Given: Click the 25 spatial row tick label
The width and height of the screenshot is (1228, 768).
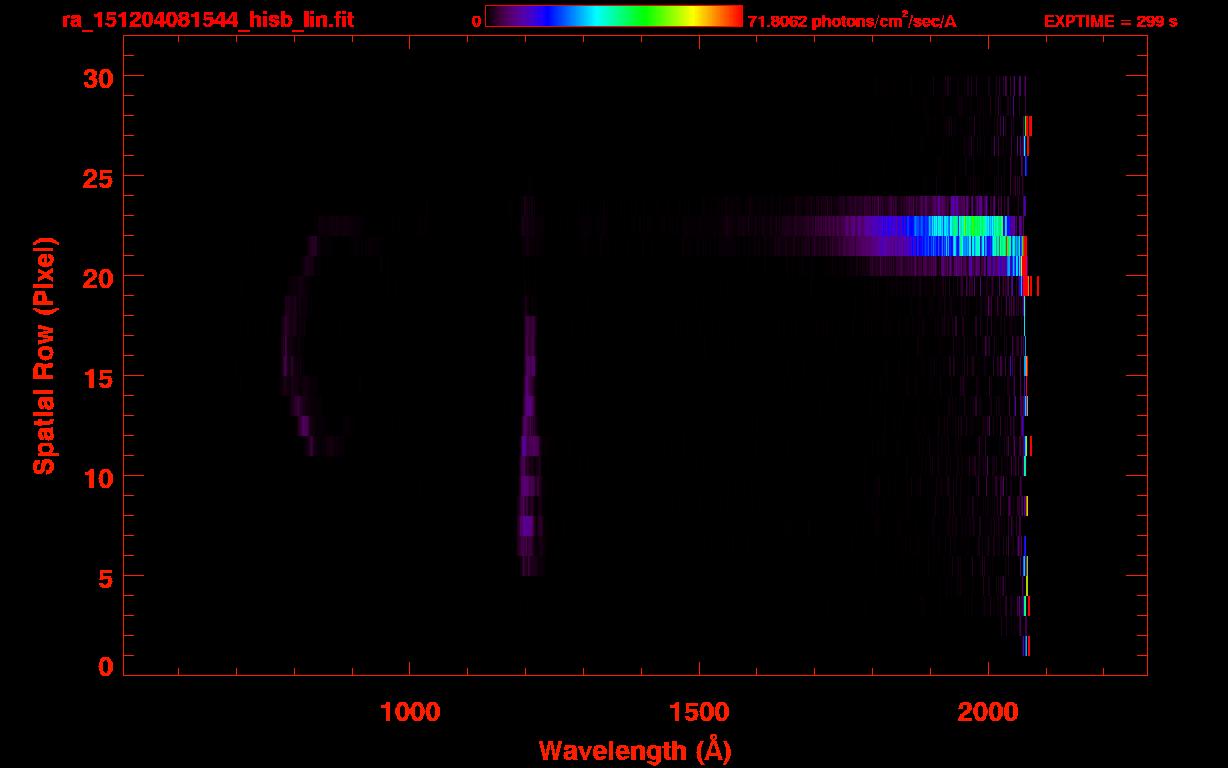Looking at the screenshot, I should (x=97, y=177).
